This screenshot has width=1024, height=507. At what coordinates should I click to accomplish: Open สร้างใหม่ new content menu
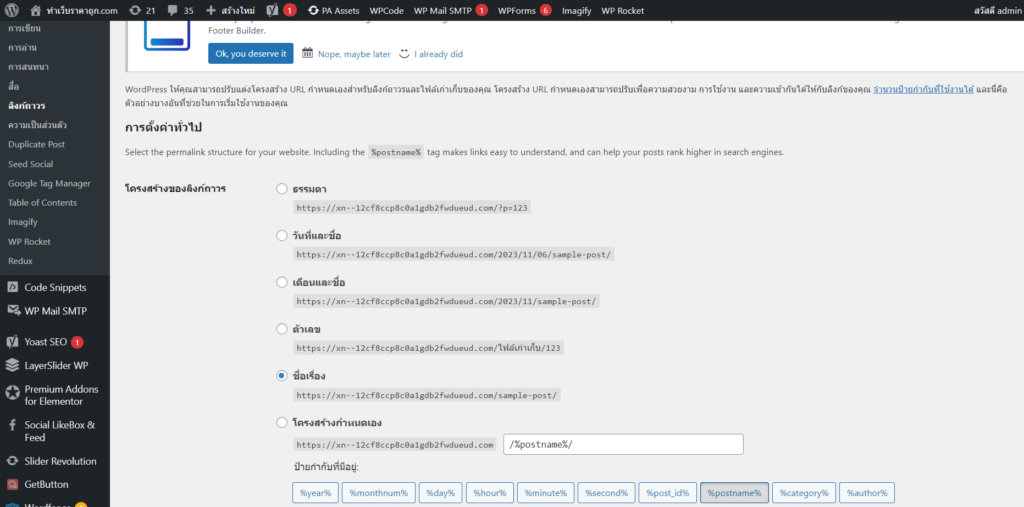pos(231,10)
